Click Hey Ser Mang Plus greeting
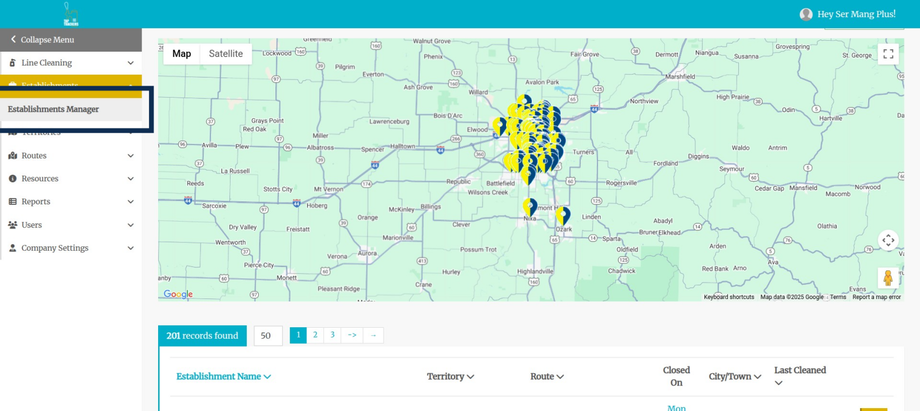Viewport: 920px width, 411px height. (857, 14)
